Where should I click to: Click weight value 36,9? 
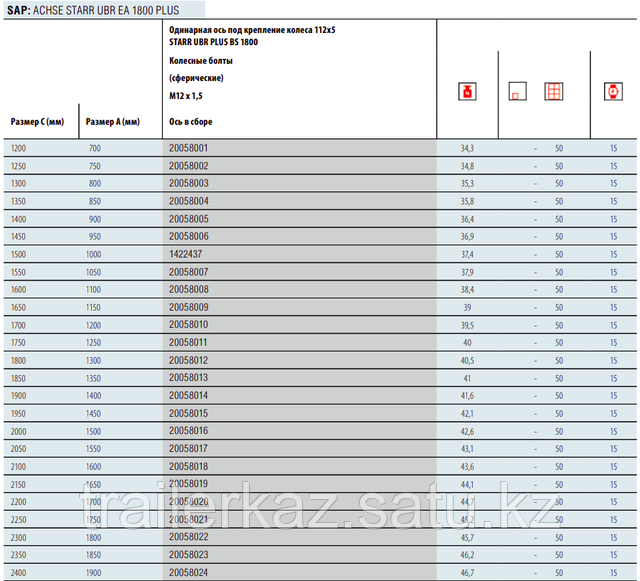click(467, 236)
